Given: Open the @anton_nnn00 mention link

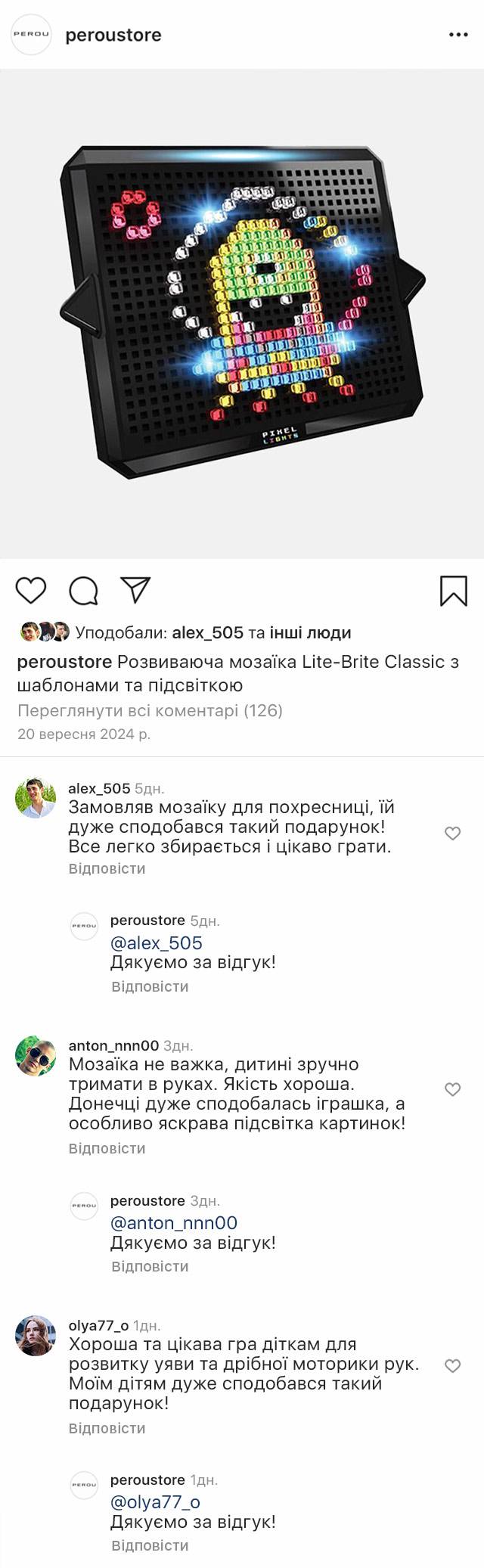Looking at the screenshot, I should [174, 1222].
